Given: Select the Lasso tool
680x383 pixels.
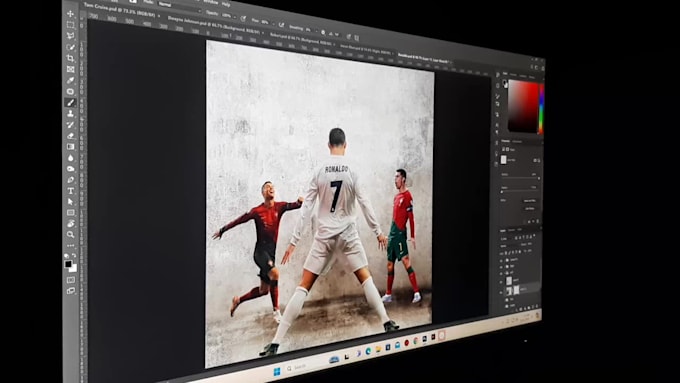Looking at the screenshot, I should pos(70,36).
